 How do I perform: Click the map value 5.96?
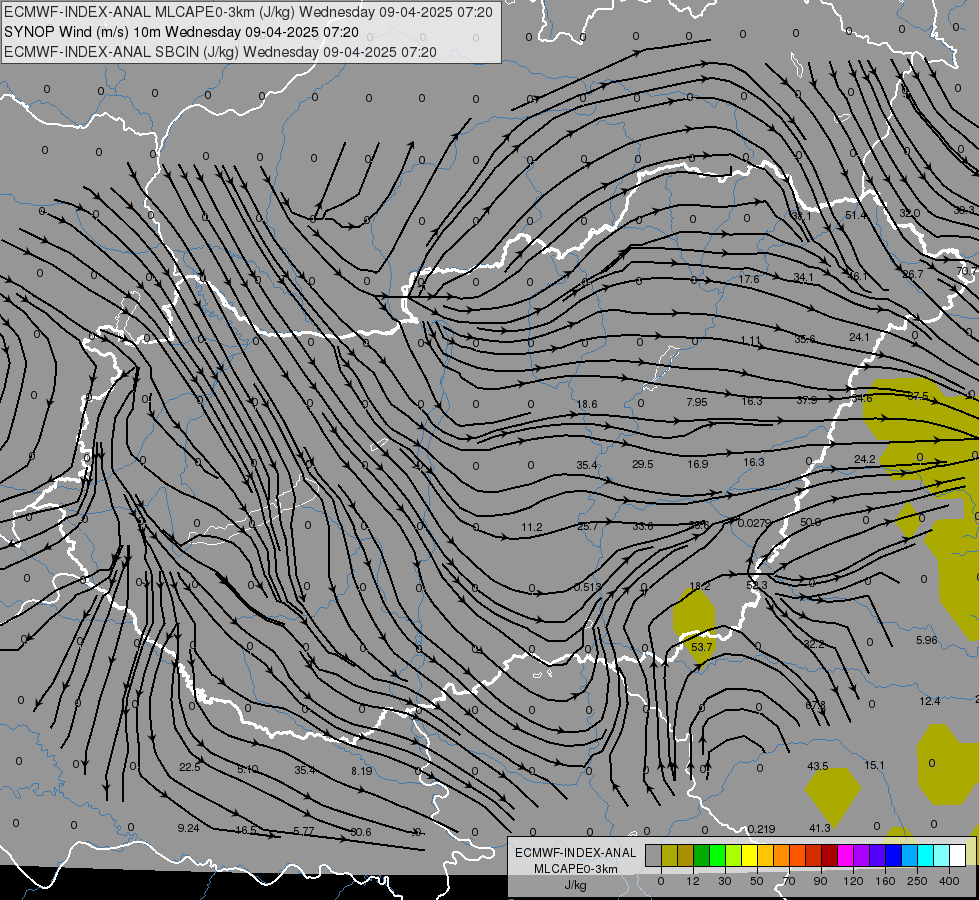click(x=927, y=640)
